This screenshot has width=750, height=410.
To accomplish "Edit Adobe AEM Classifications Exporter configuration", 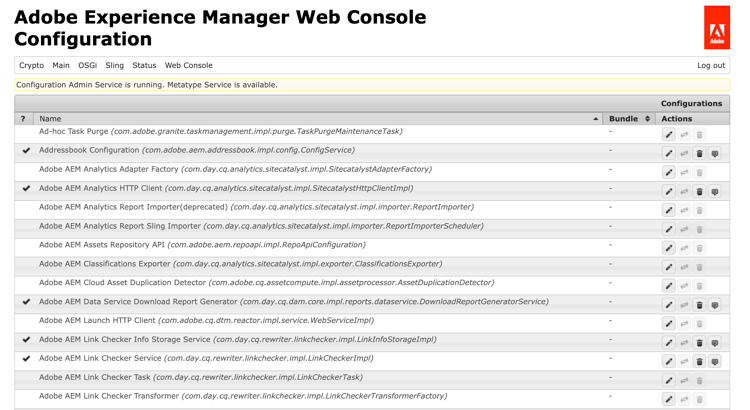I will point(669,267).
